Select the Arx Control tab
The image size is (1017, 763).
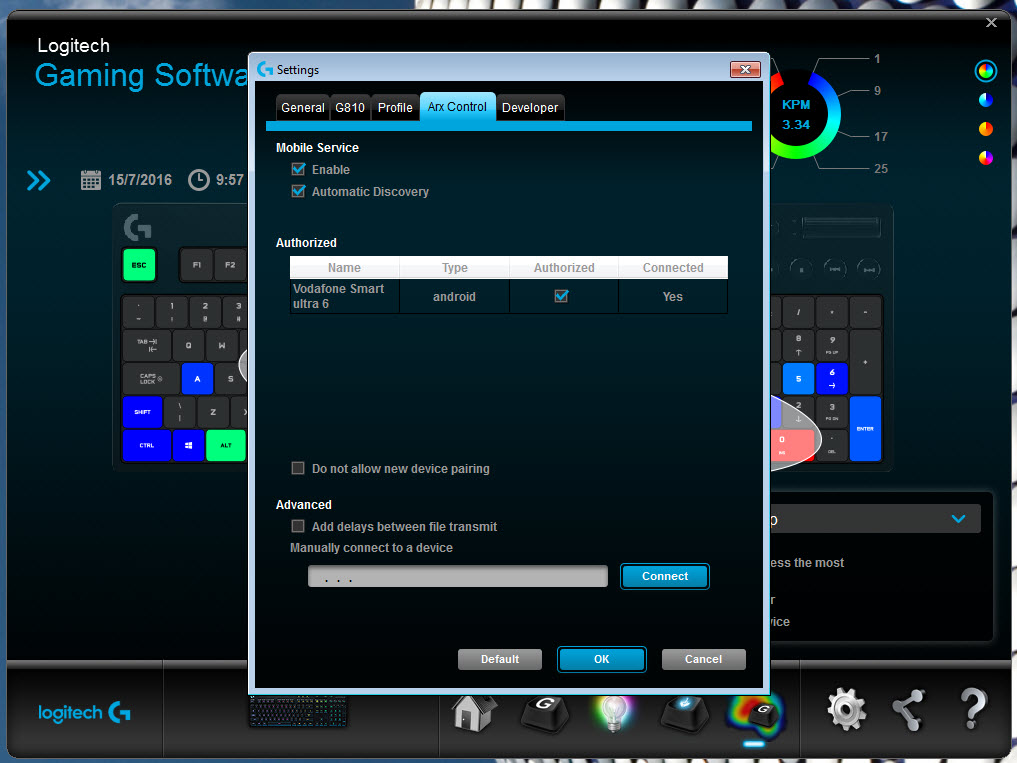click(457, 106)
